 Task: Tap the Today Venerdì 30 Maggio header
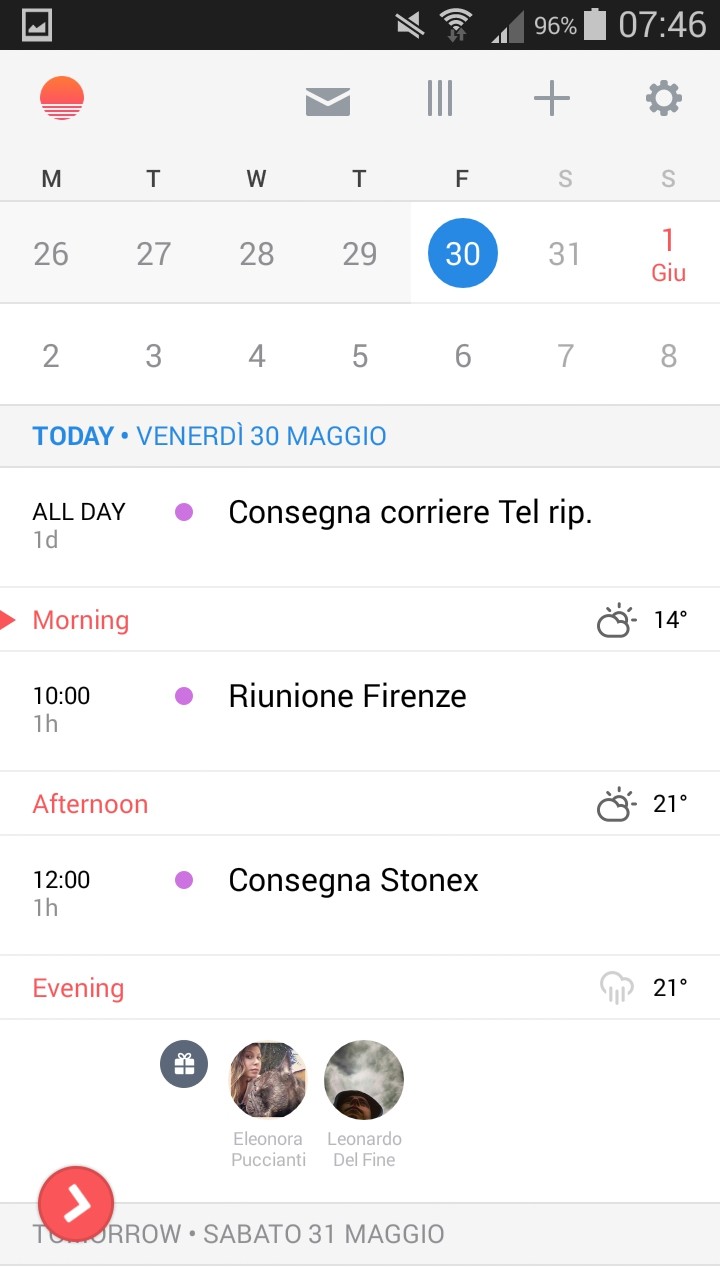click(x=210, y=436)
